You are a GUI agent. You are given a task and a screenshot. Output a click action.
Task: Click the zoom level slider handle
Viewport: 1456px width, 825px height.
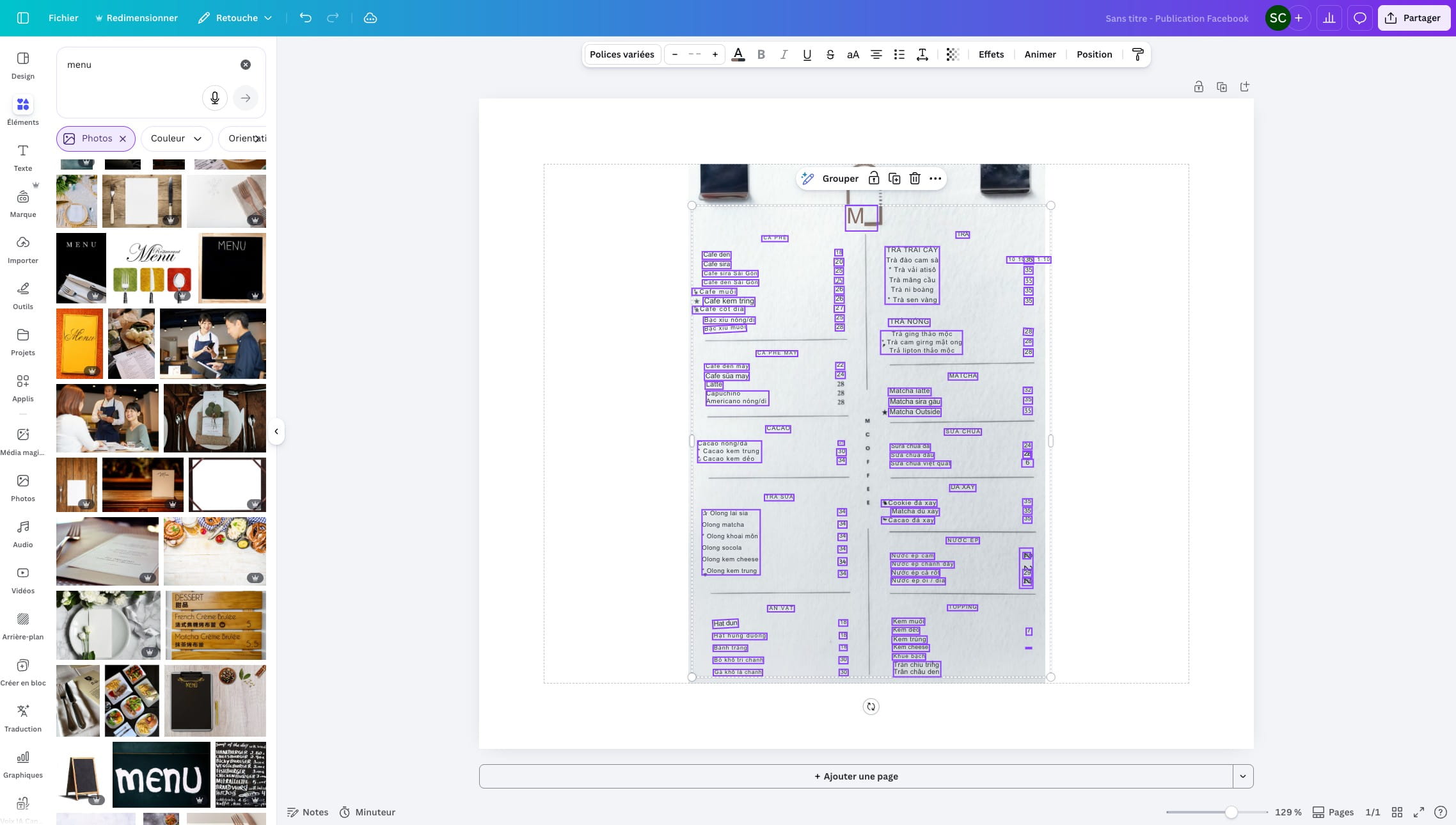coord(1231,812)
